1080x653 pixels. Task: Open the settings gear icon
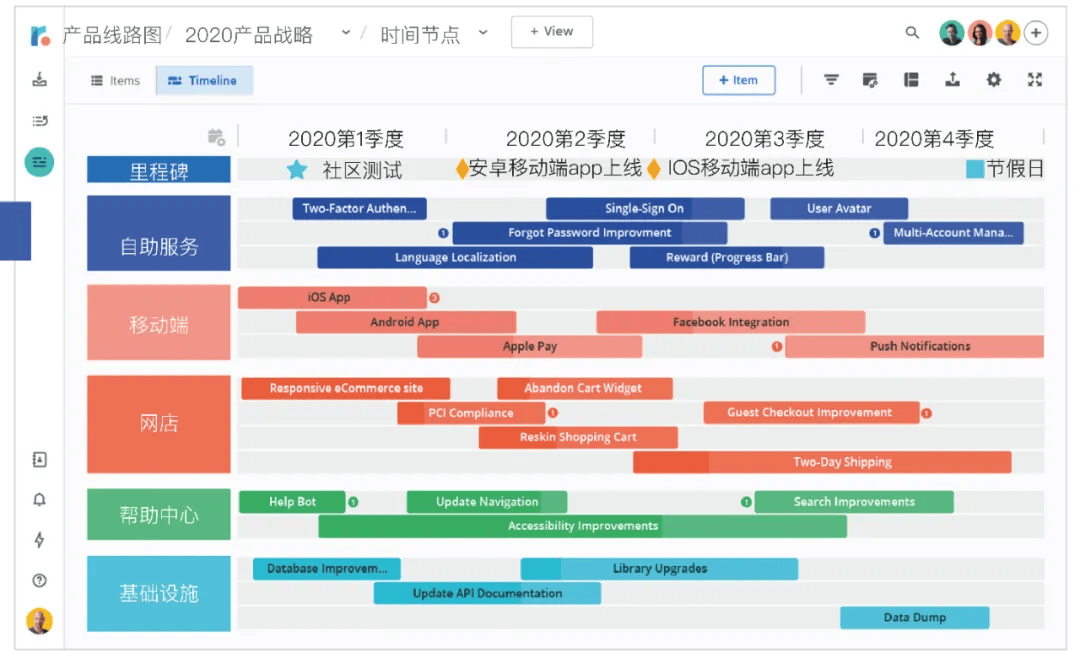[x=993, y=80]
